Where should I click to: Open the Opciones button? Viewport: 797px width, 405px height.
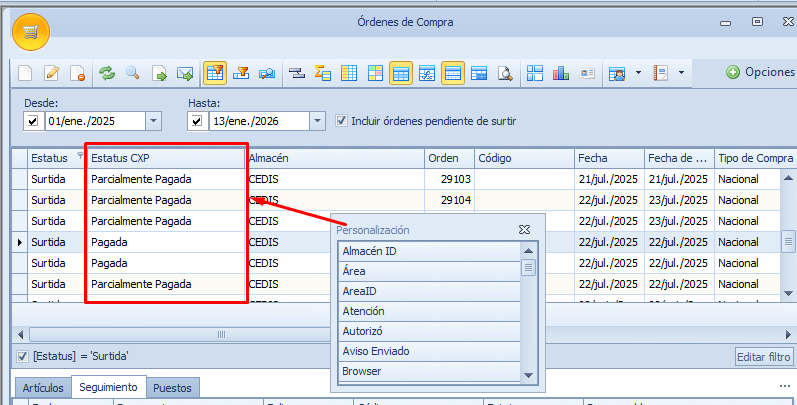(761, 72)
